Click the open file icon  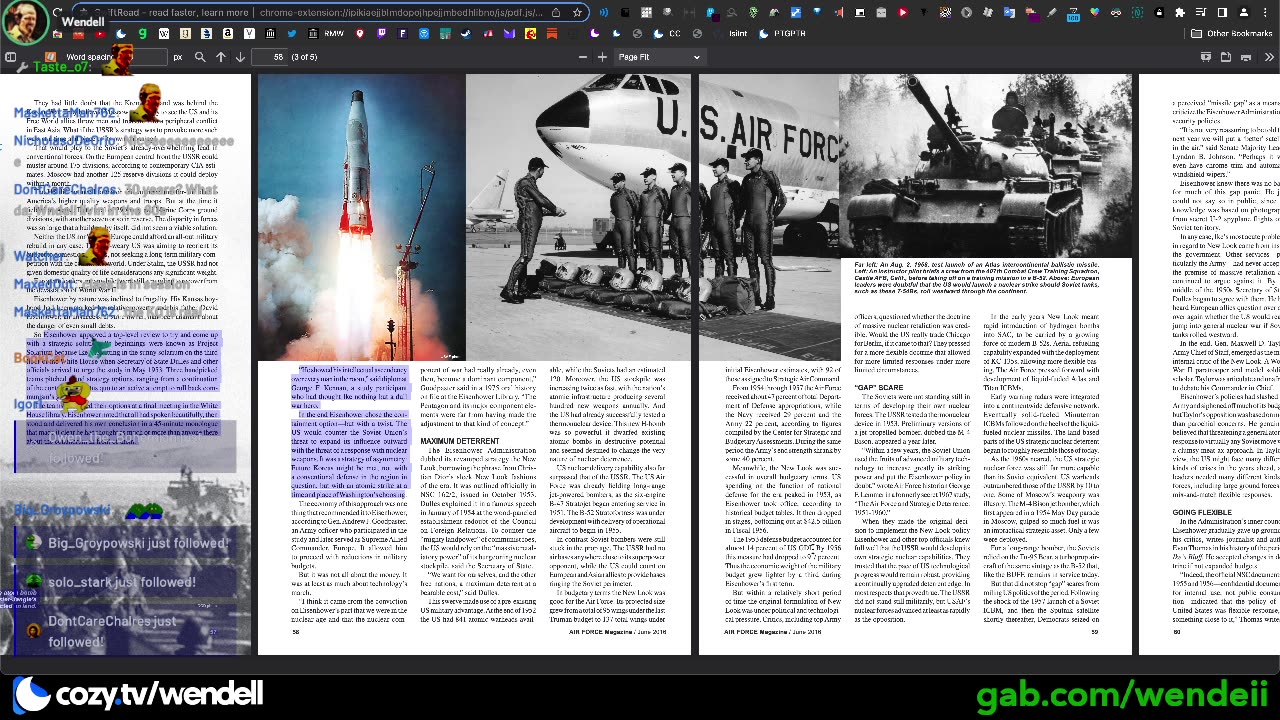(1226, 57)
